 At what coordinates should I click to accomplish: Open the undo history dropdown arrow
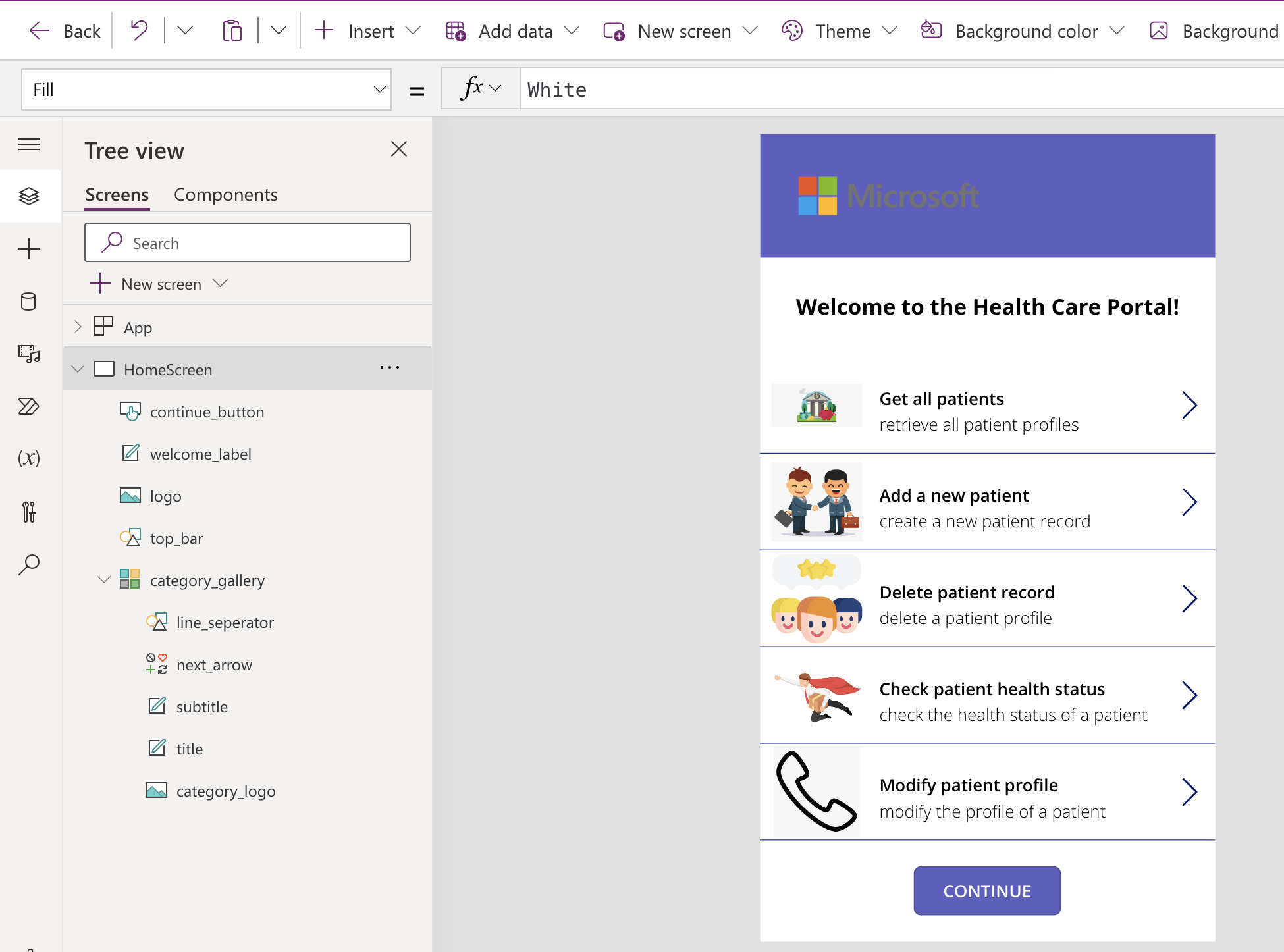[185, 30]
